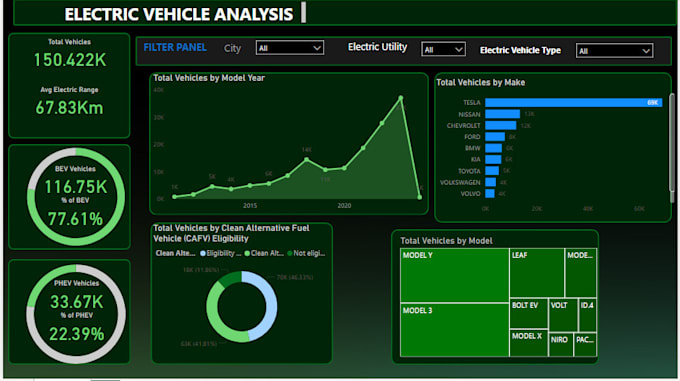Select the MODEL 3 treemap tile
The width and height of the screenshot is (680, 381).
[454, 330]
